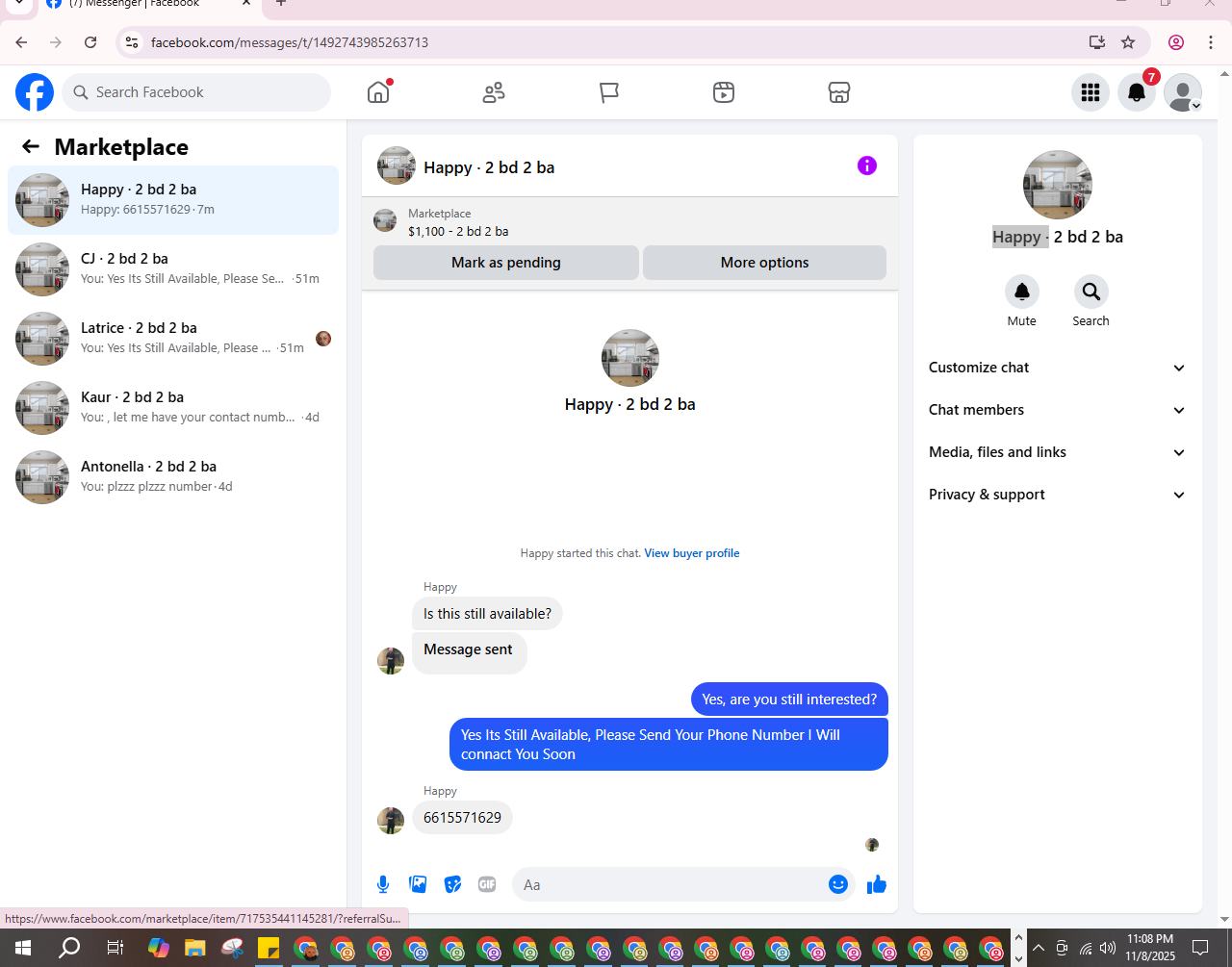Open the Reels video icon
Viewport: 1232px width, 967px height.
pyautogui.click(x=724, y=92)
